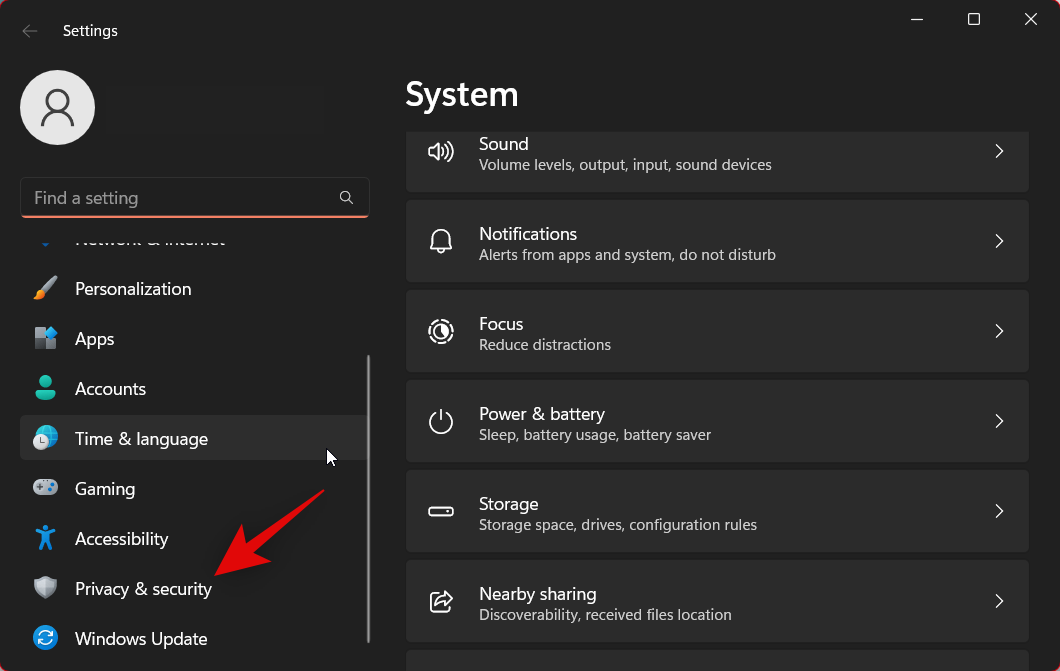Click the Windows Update sync icon
The width and height of the screenshot is (1060, 671).
(x=46, y=639)
